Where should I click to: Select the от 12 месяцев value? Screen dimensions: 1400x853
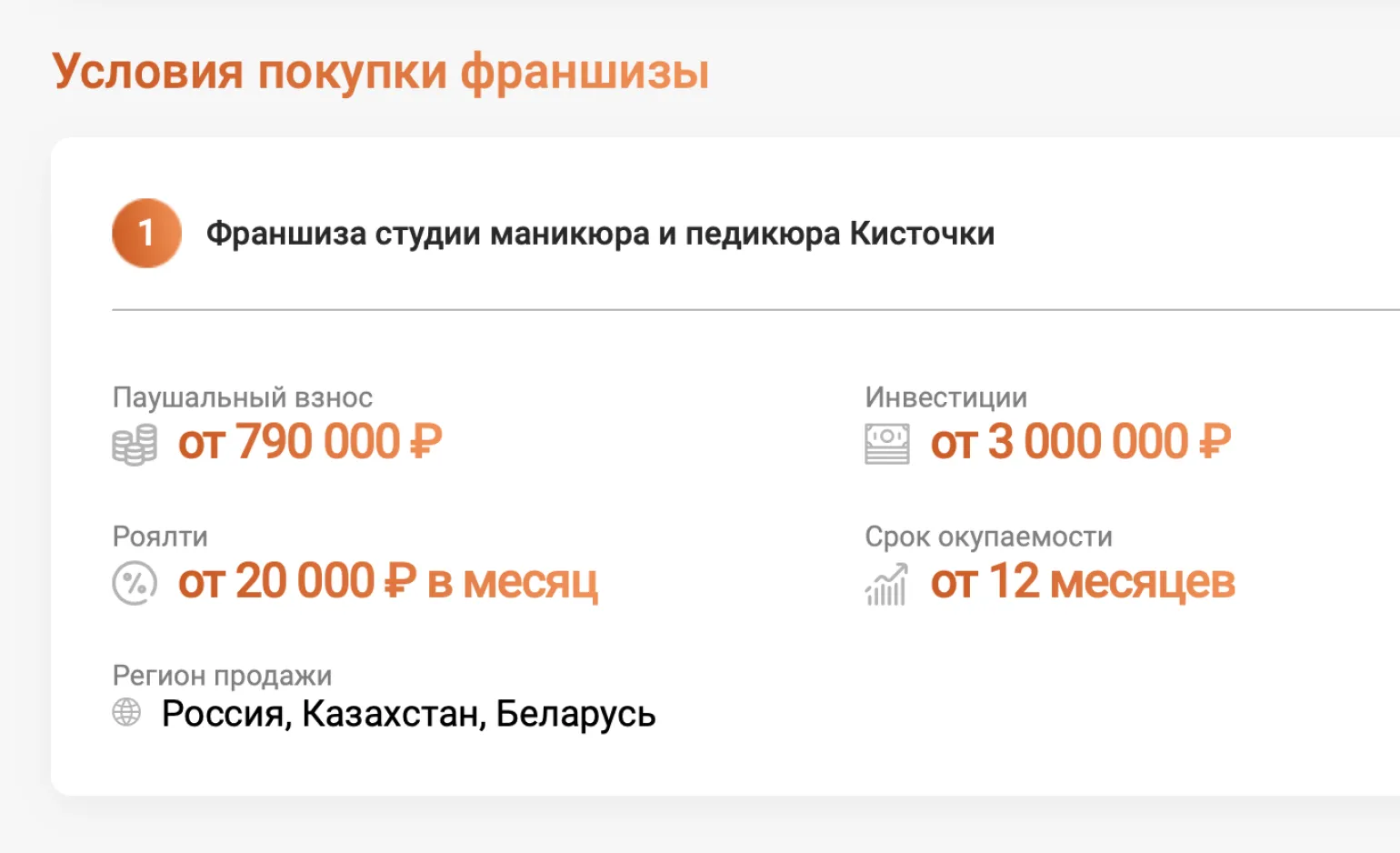(x=1083, y=582)
